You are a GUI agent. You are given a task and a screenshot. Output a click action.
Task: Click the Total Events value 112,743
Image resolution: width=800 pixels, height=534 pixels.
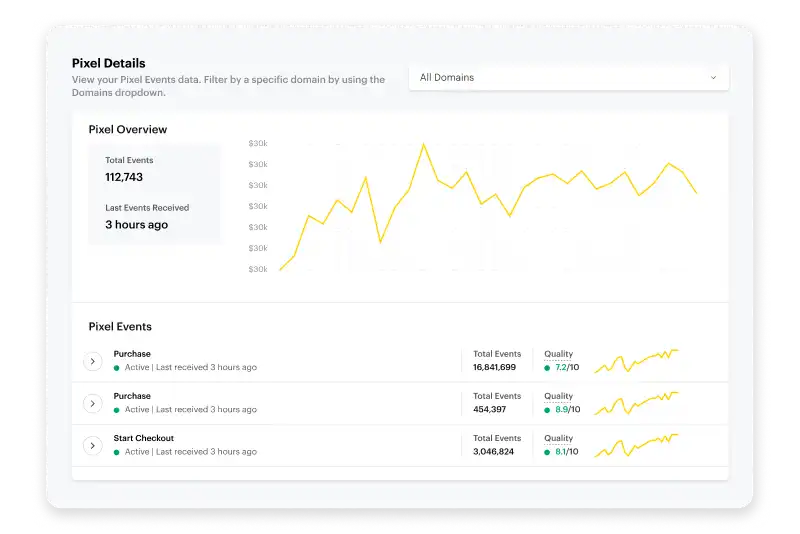tap(124, 177)
